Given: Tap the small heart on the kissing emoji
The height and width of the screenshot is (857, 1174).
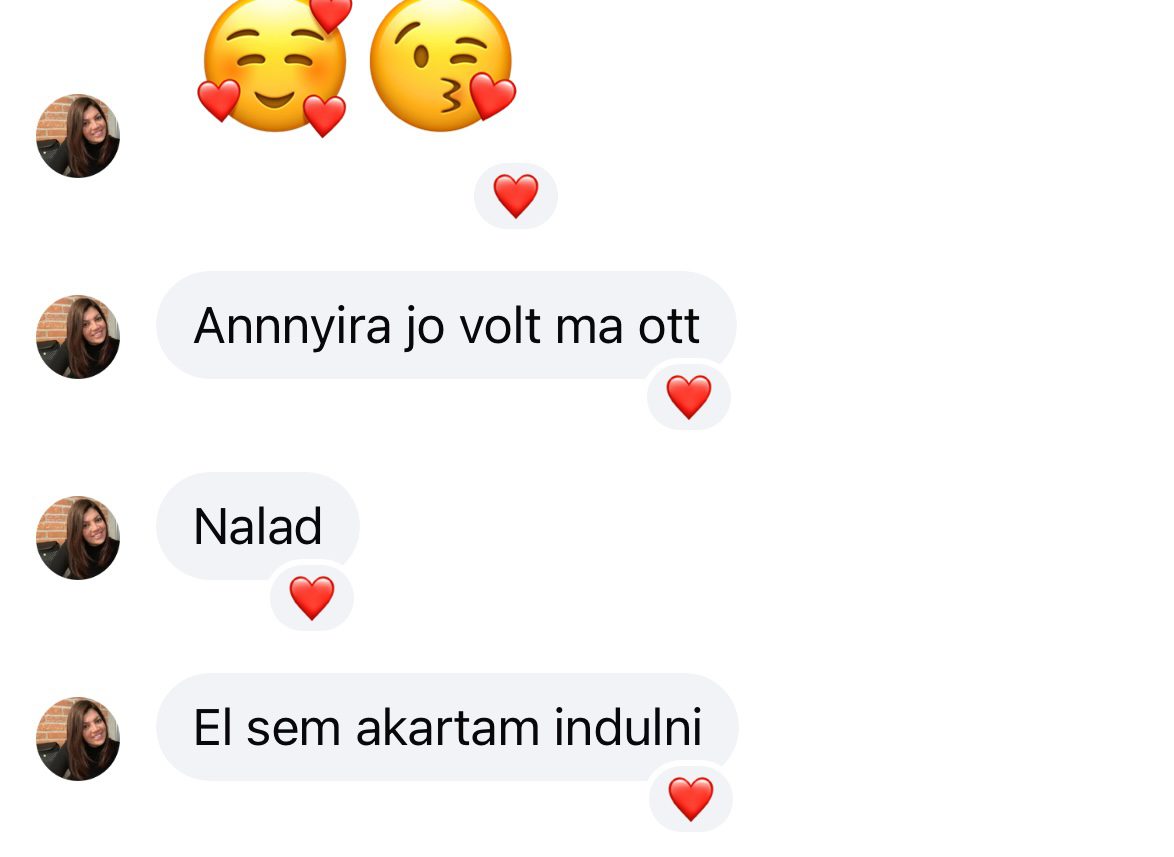Looking at the screenshot, I should coord(493,96).
